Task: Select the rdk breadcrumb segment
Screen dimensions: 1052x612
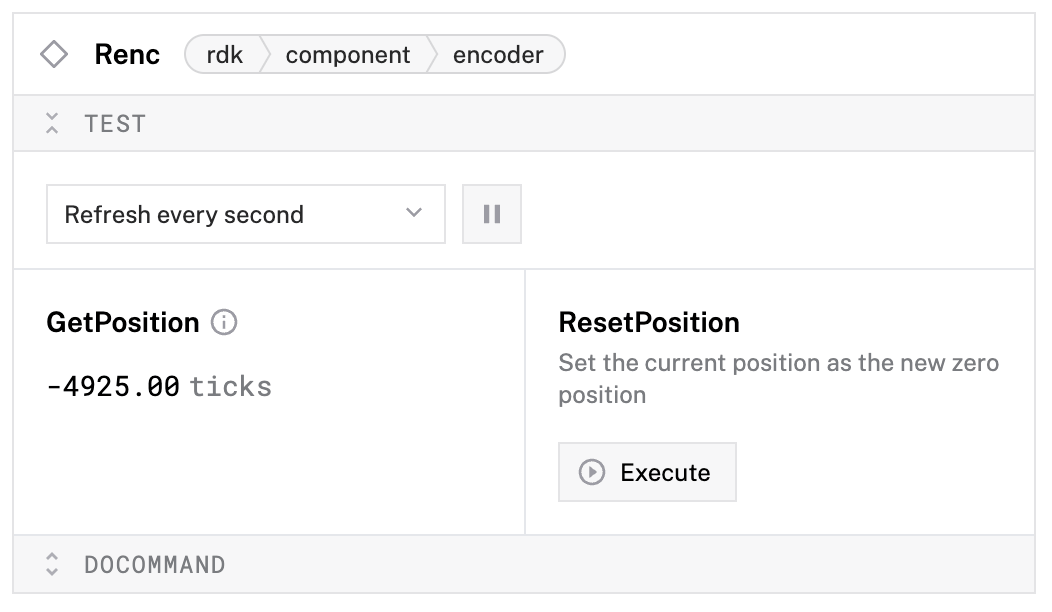Action: point(225,55)
